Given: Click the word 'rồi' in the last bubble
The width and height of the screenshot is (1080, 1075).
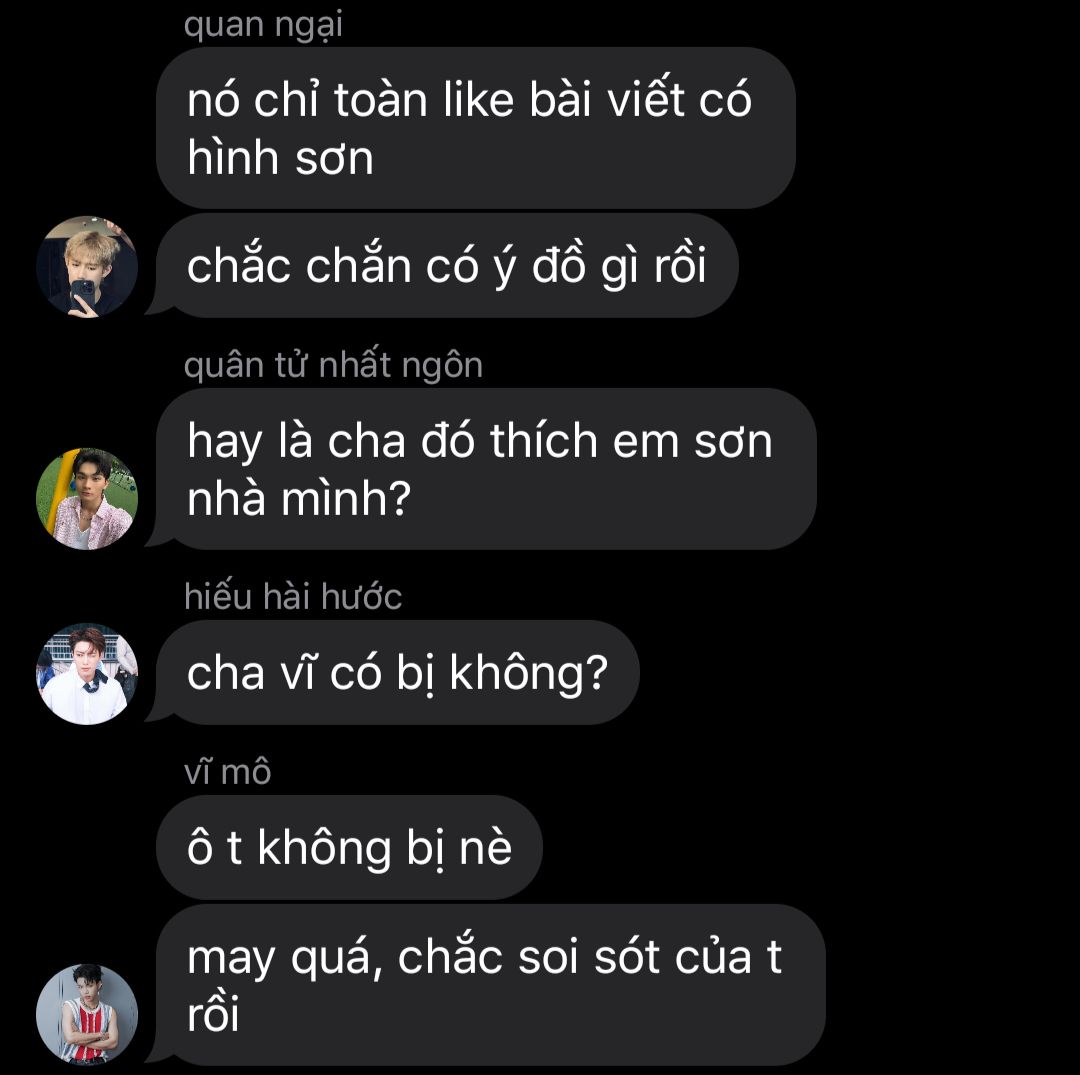Looking at the screenshot, I should tap(213, 1014).
